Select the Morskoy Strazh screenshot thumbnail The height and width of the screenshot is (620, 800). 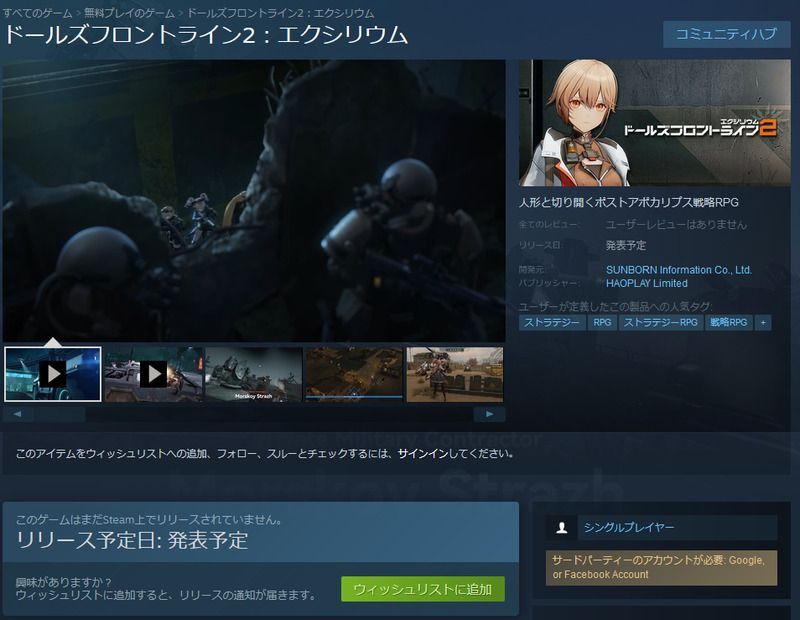pyautogui.click(x=253, y=374)
